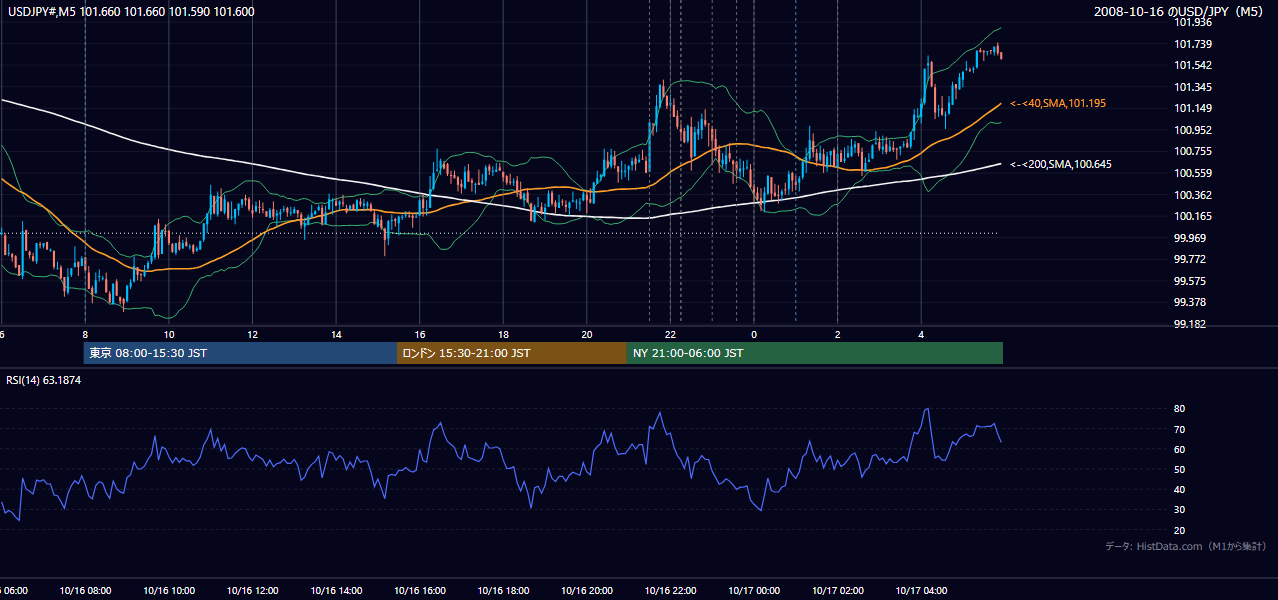Click RSI axis value 70
The image size is (1278, 600).
(1179, 430)
